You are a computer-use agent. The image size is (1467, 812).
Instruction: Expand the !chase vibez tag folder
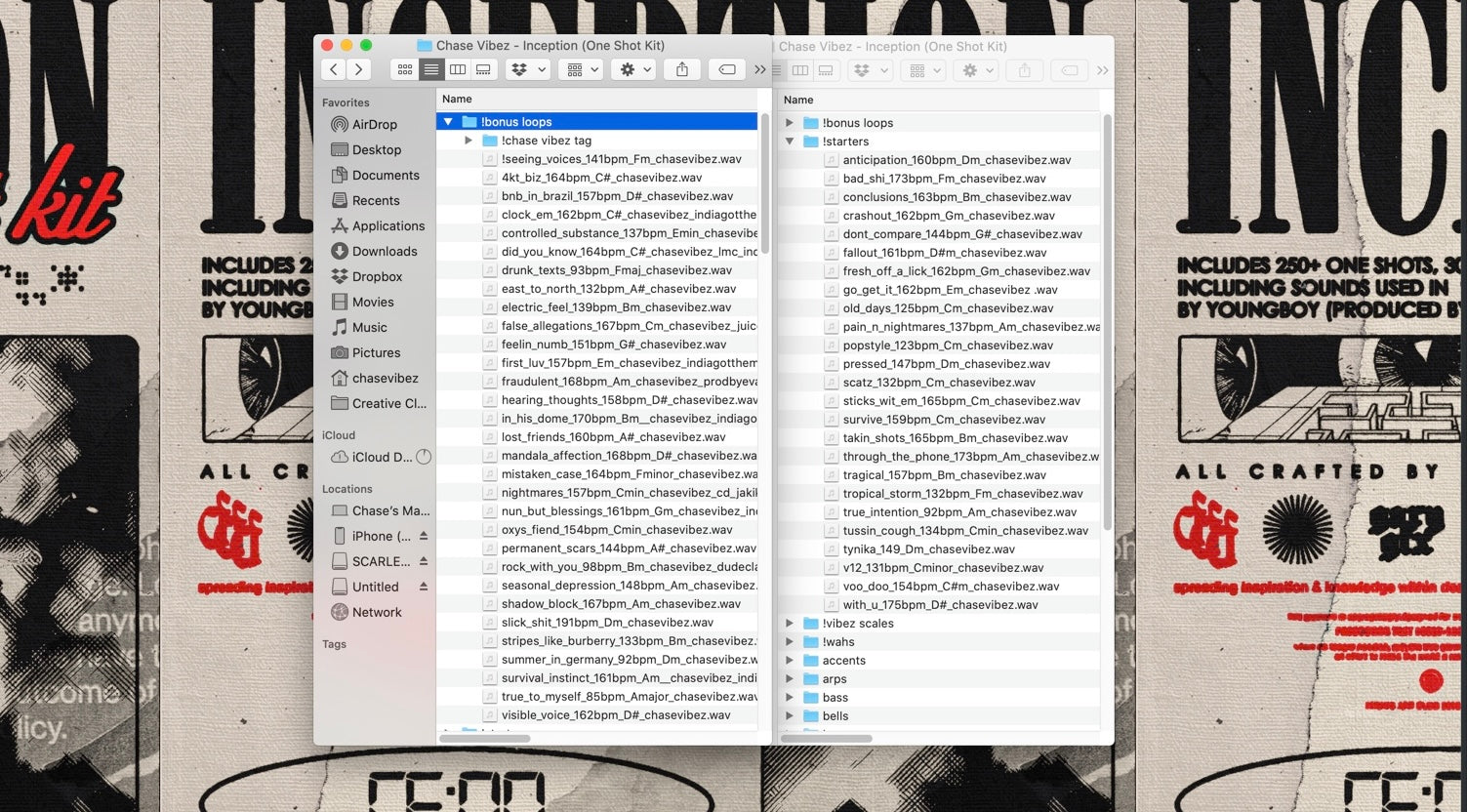[x=469, y=141]
